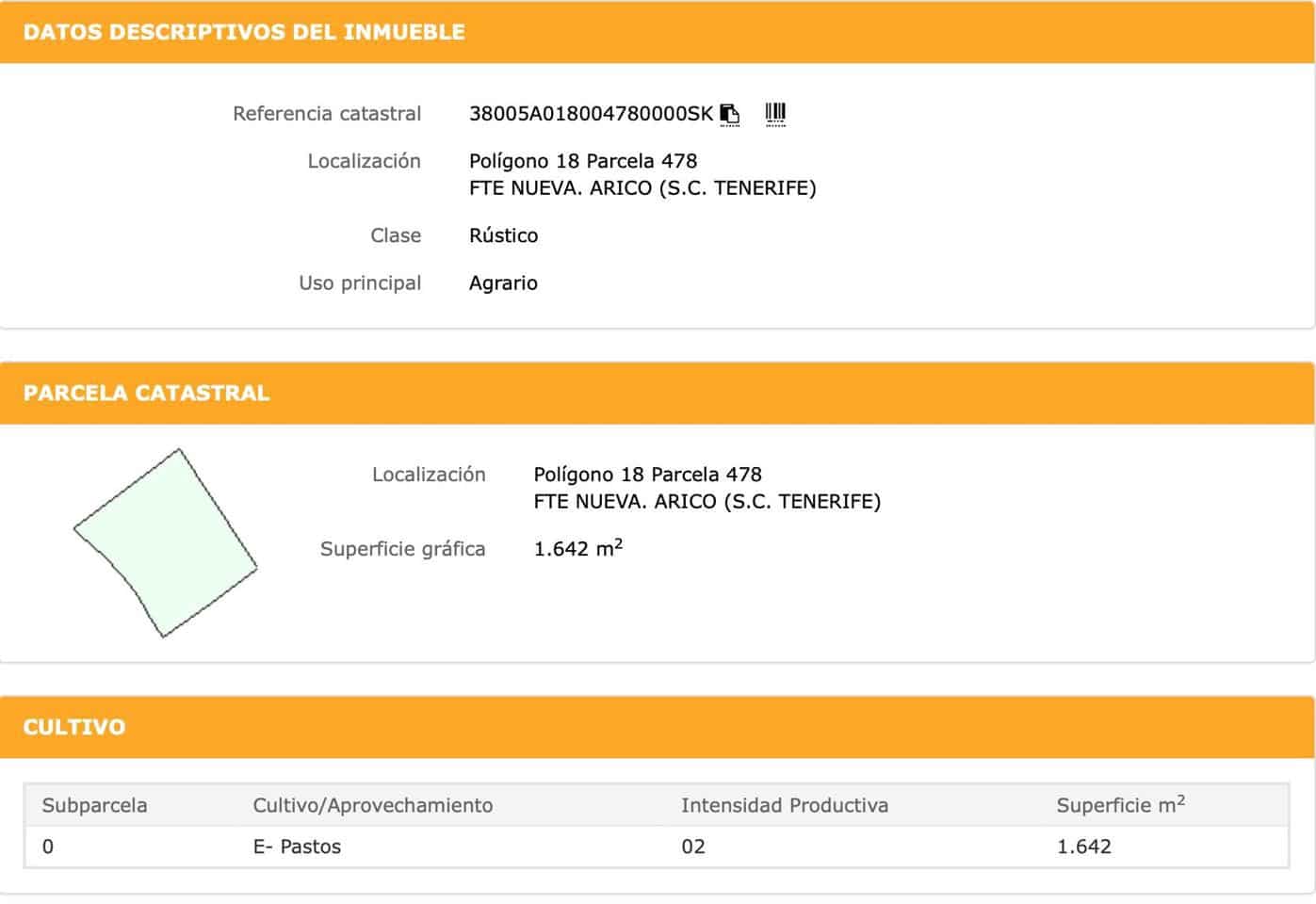Expand the CULTIVO section header

[x=73, y=727]
